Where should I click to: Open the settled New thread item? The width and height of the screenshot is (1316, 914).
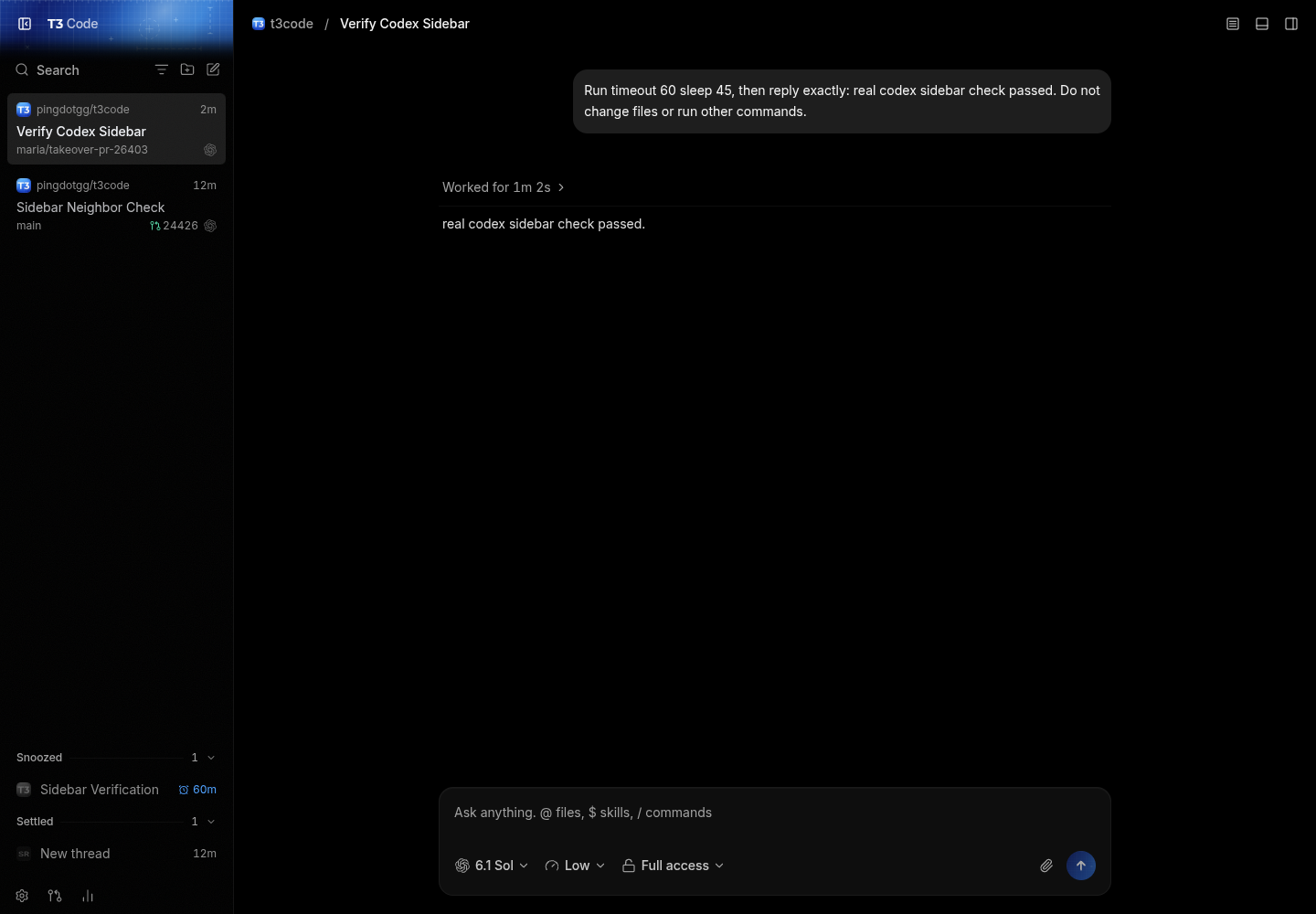(116, 854)
